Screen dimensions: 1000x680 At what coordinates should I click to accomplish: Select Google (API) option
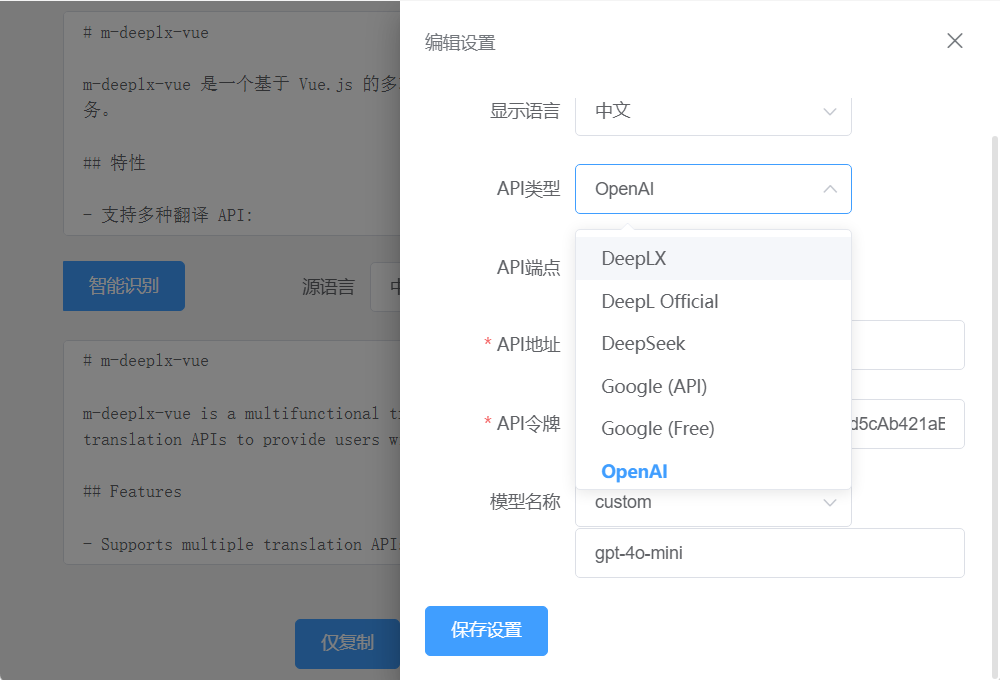(713, 386)
